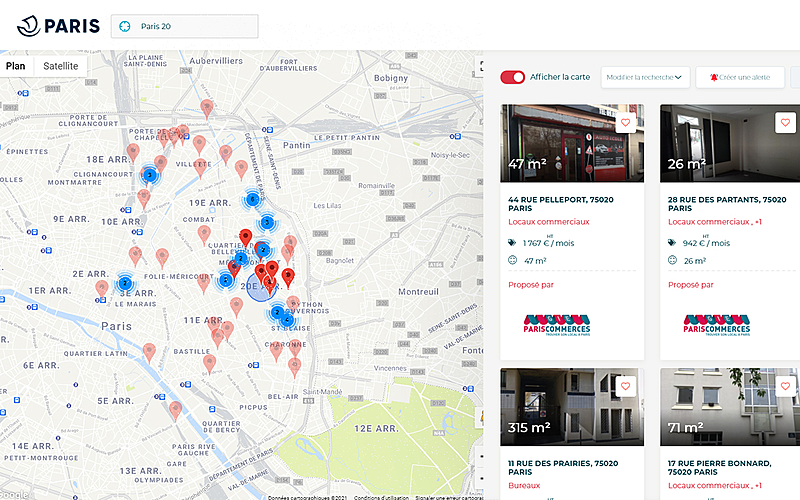Select red pin beside 18E Arr. label
Image resolution: width=800 pixels, height=500 pixels.
pyautogui.click(x=133, y=153)
